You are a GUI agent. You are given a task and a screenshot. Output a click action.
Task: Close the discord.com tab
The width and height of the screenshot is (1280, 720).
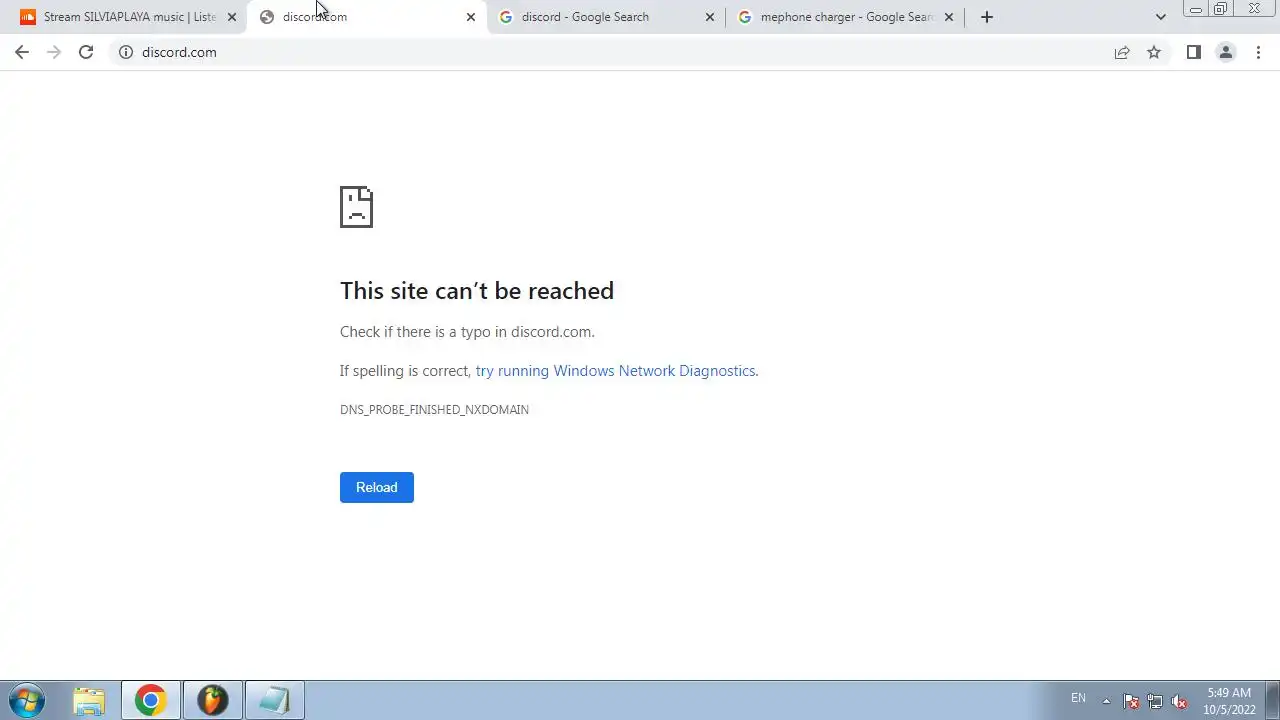pos(471,17)
